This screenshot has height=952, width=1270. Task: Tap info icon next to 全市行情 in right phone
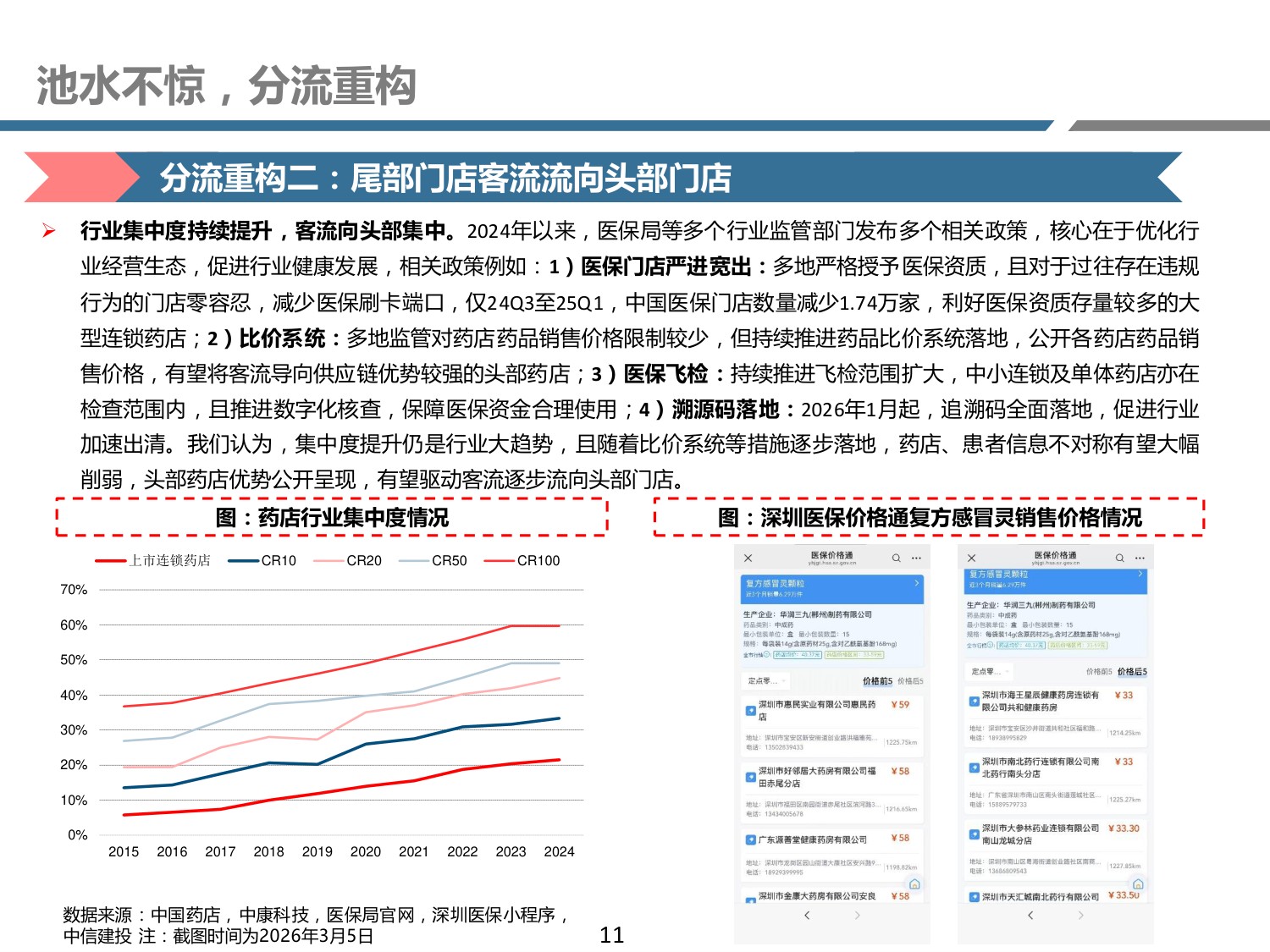[x=991, y=645]
